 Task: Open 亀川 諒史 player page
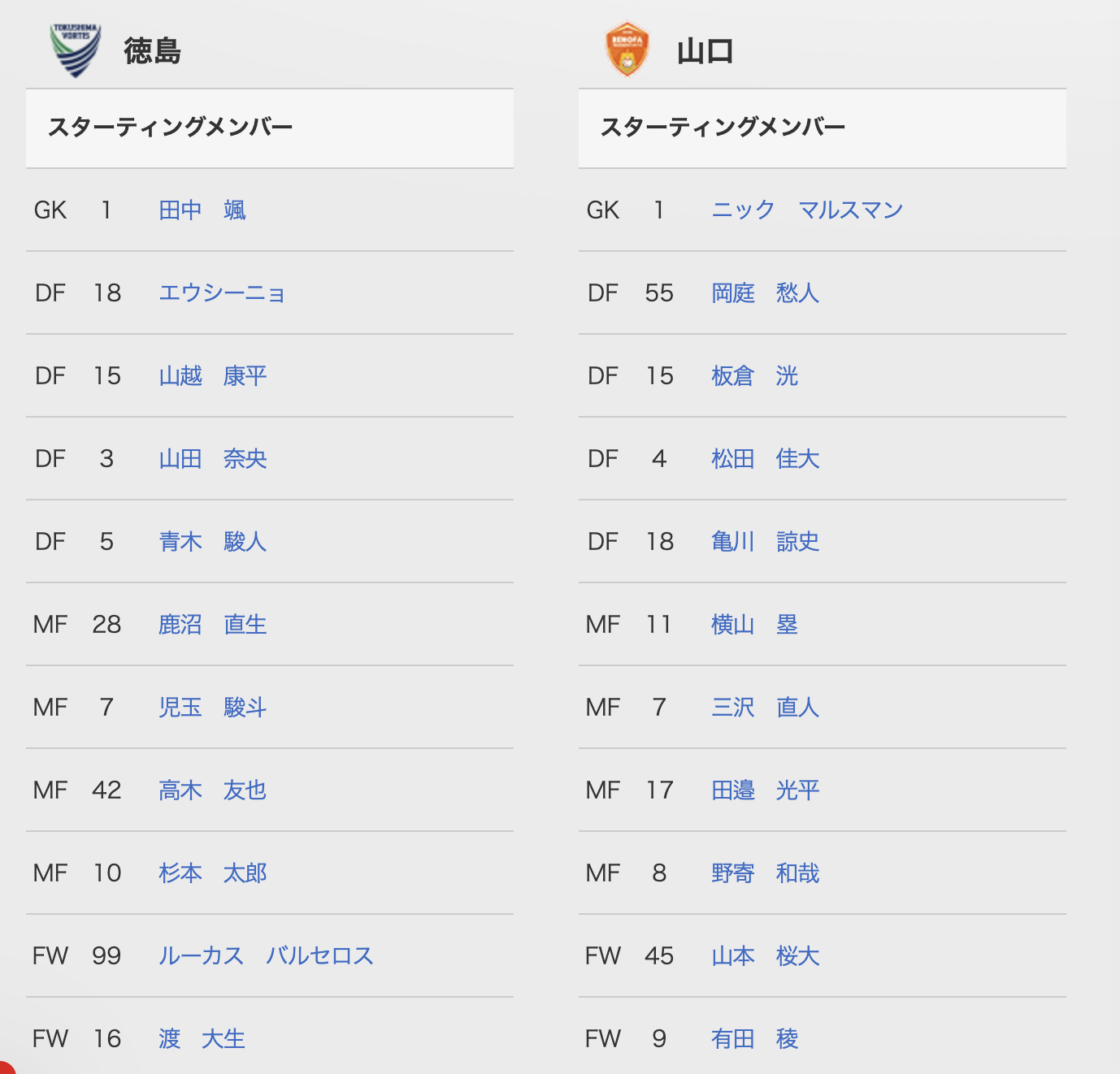(766, 542)
